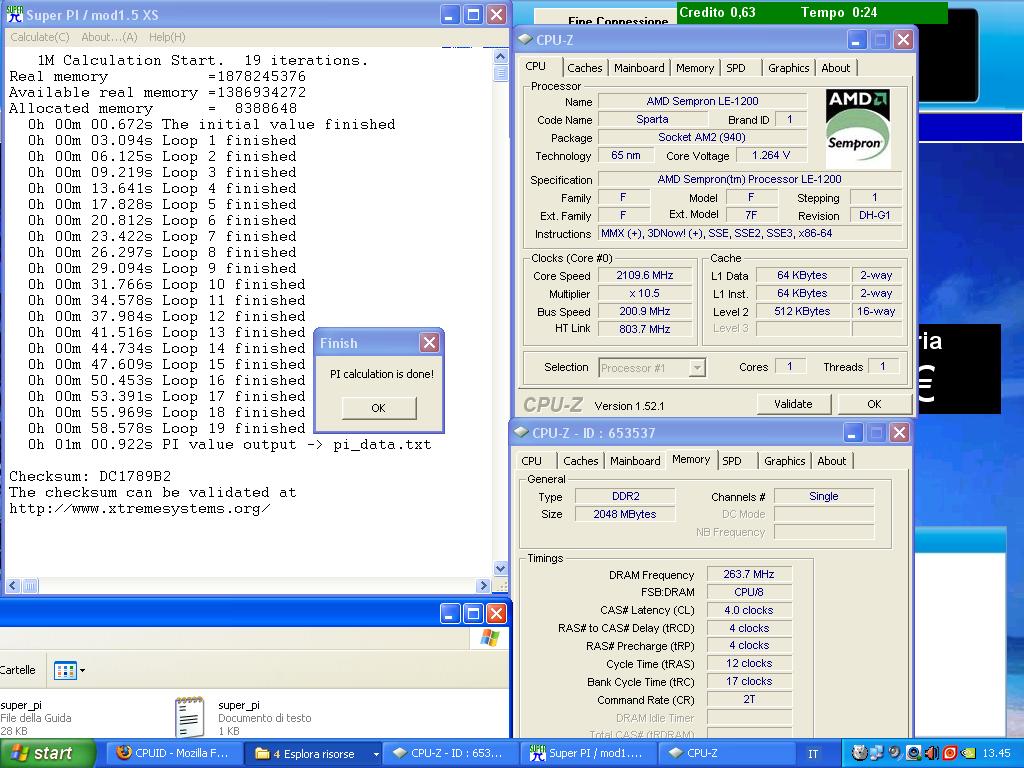Click the Command Rate value 2T

[749, 699]
